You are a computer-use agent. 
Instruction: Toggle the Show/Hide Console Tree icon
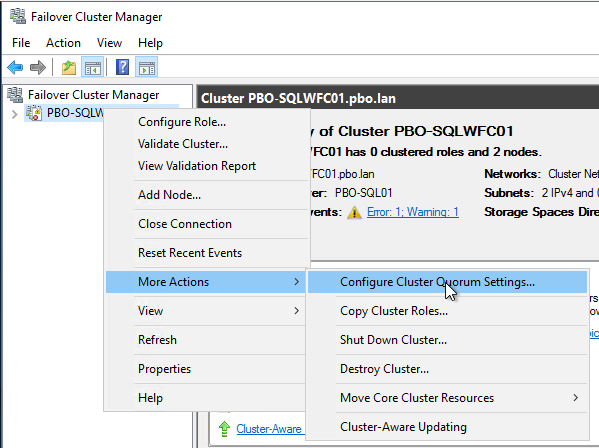[x=92, y=68]
